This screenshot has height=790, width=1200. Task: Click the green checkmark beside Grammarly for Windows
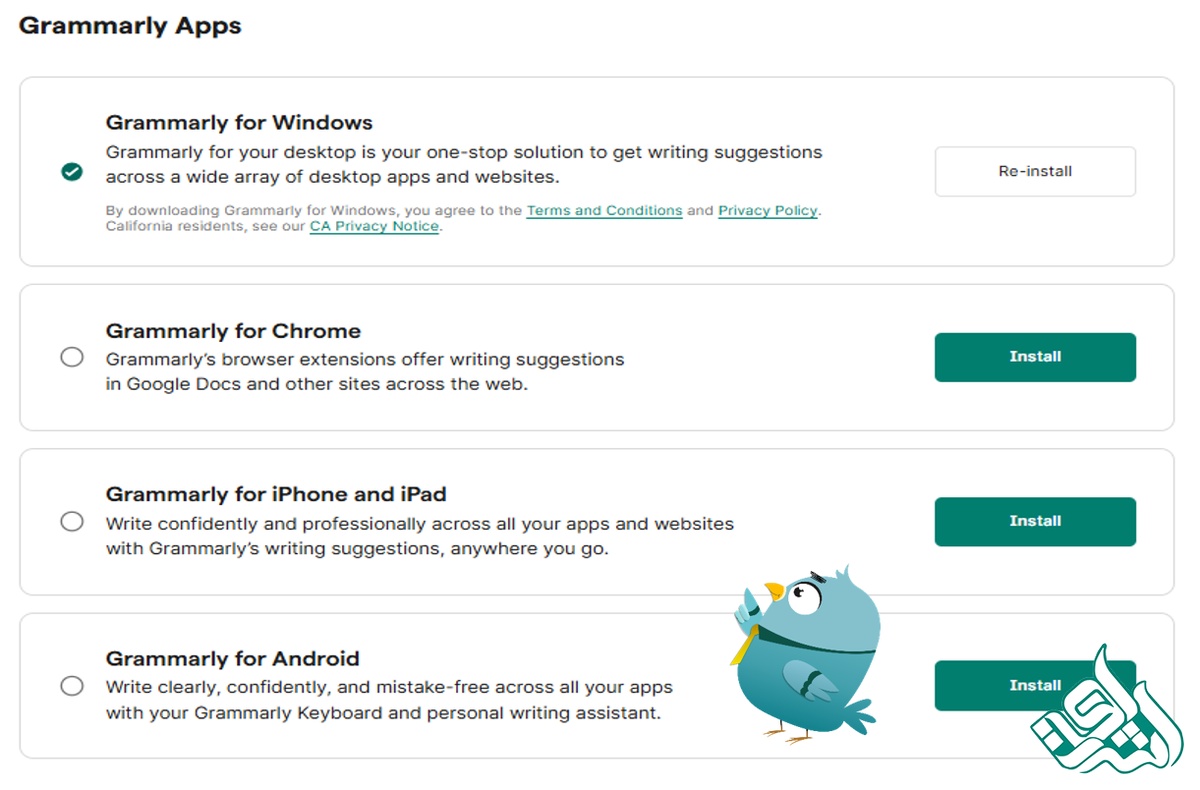pyautogui.click(x=72, y=172)
